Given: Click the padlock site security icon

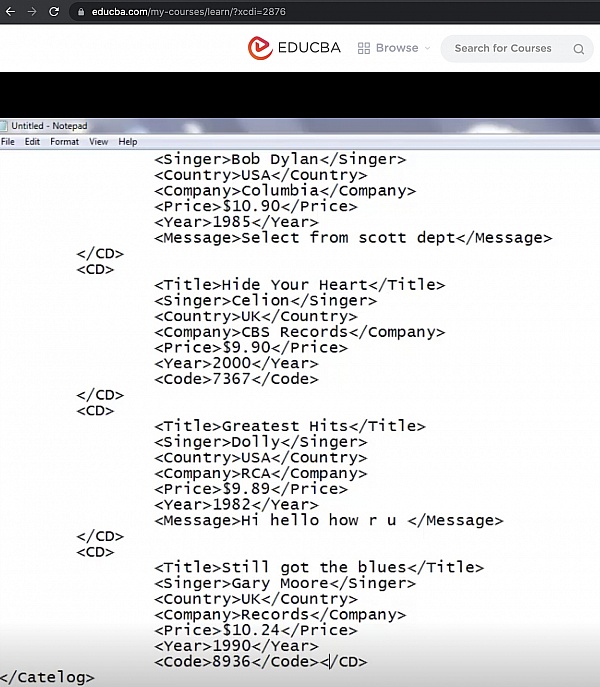Looking at the screenshot, I should tap(82, 13).
